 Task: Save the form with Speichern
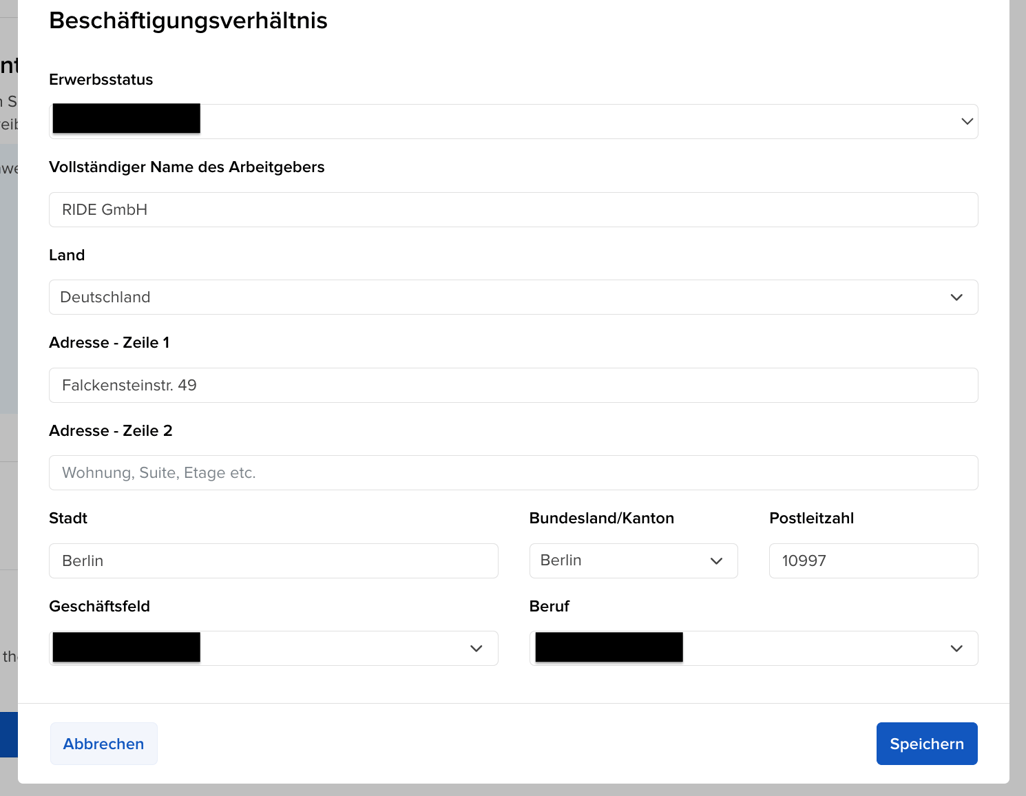pyautogui.click(x=926, y=744)
